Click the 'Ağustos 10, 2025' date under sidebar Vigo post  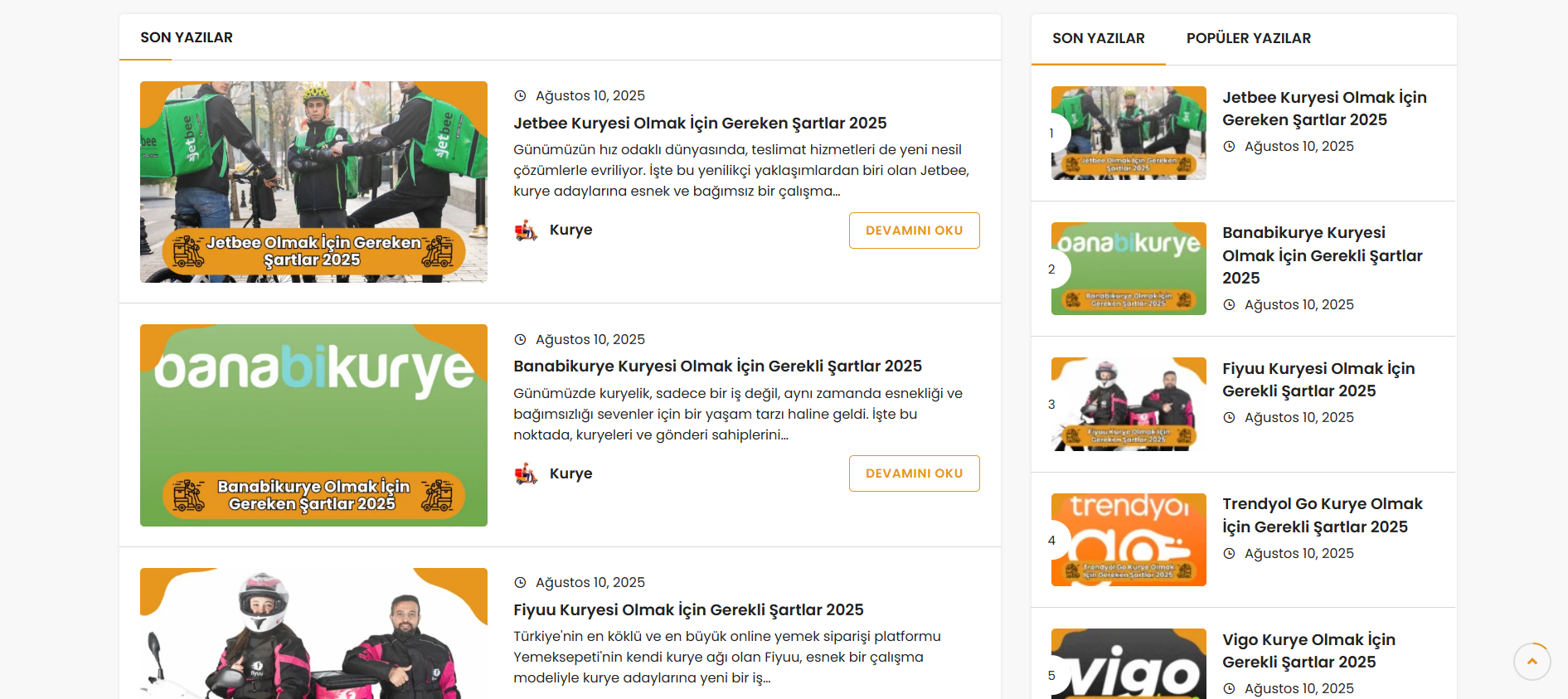[x=1299, y=689]
